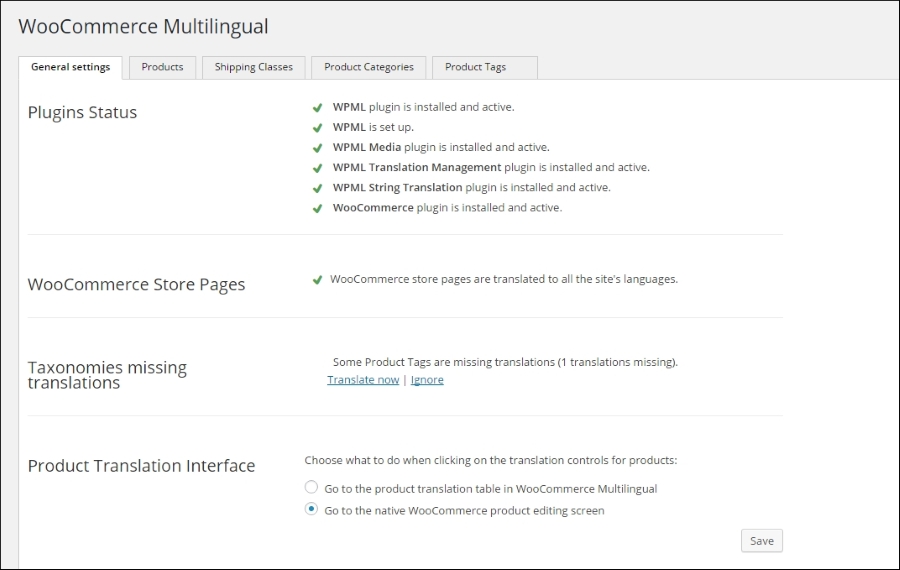Screen dimensions: 900x570
Task: Click 'WooCommerce store pages are translated' text
Action: click(x=504, y=279)
